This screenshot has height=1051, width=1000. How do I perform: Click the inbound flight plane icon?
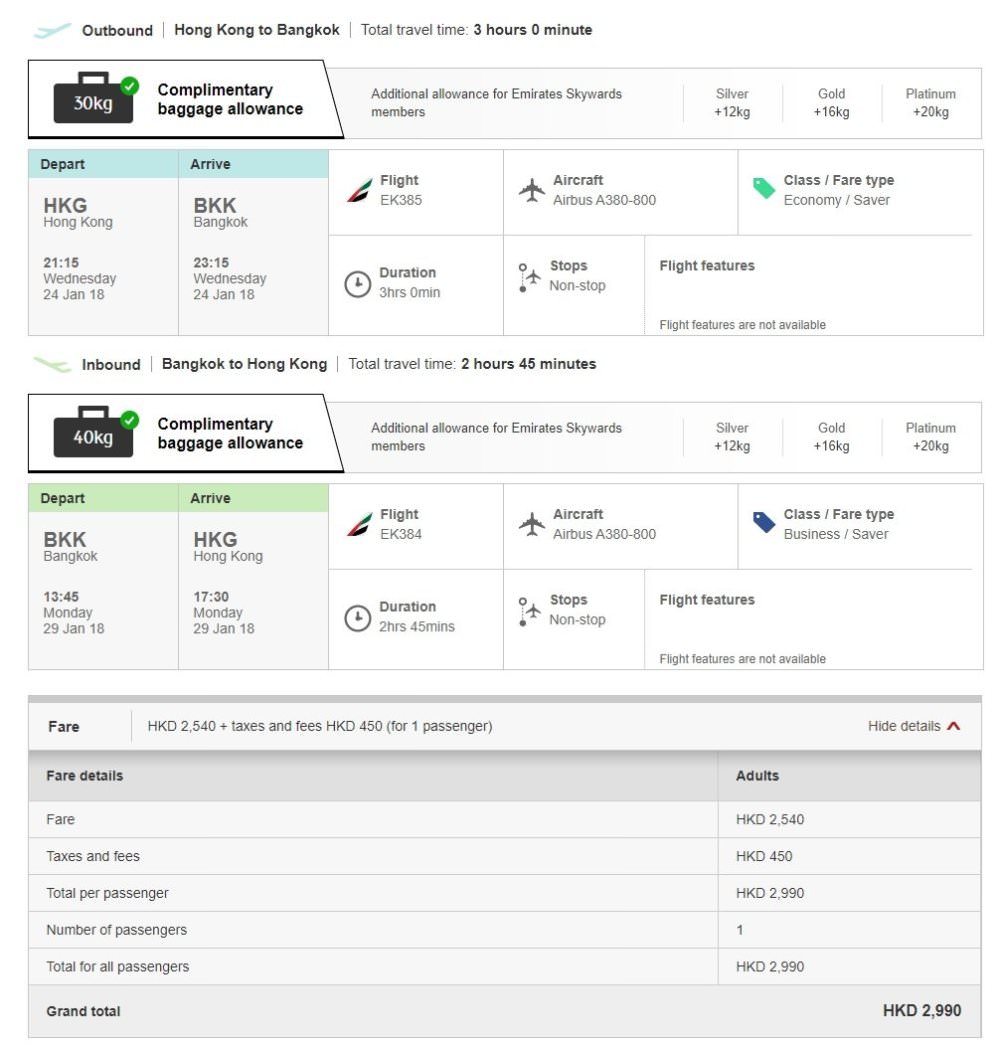(52, 364)
